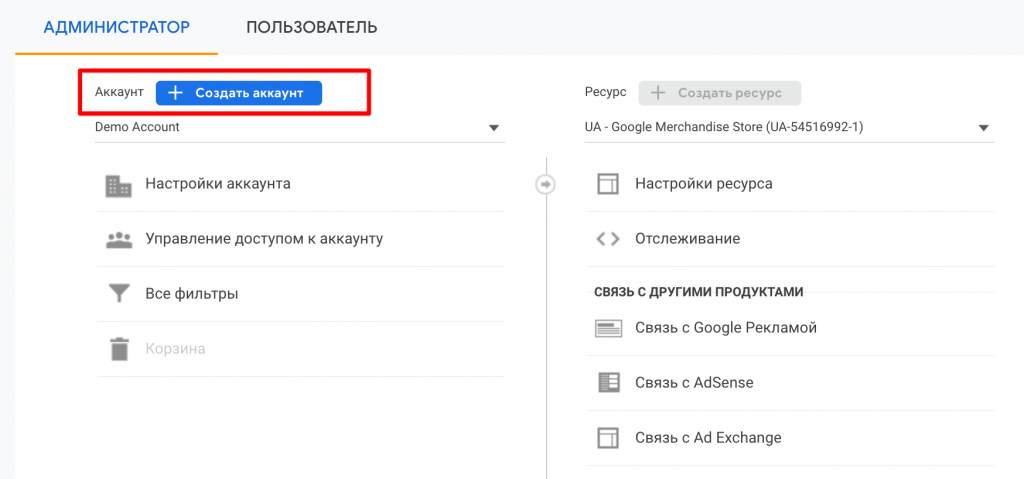Click the code brackets icon beside Отслеживание
Screen dimensions: 1024x479
pos(608,239)
